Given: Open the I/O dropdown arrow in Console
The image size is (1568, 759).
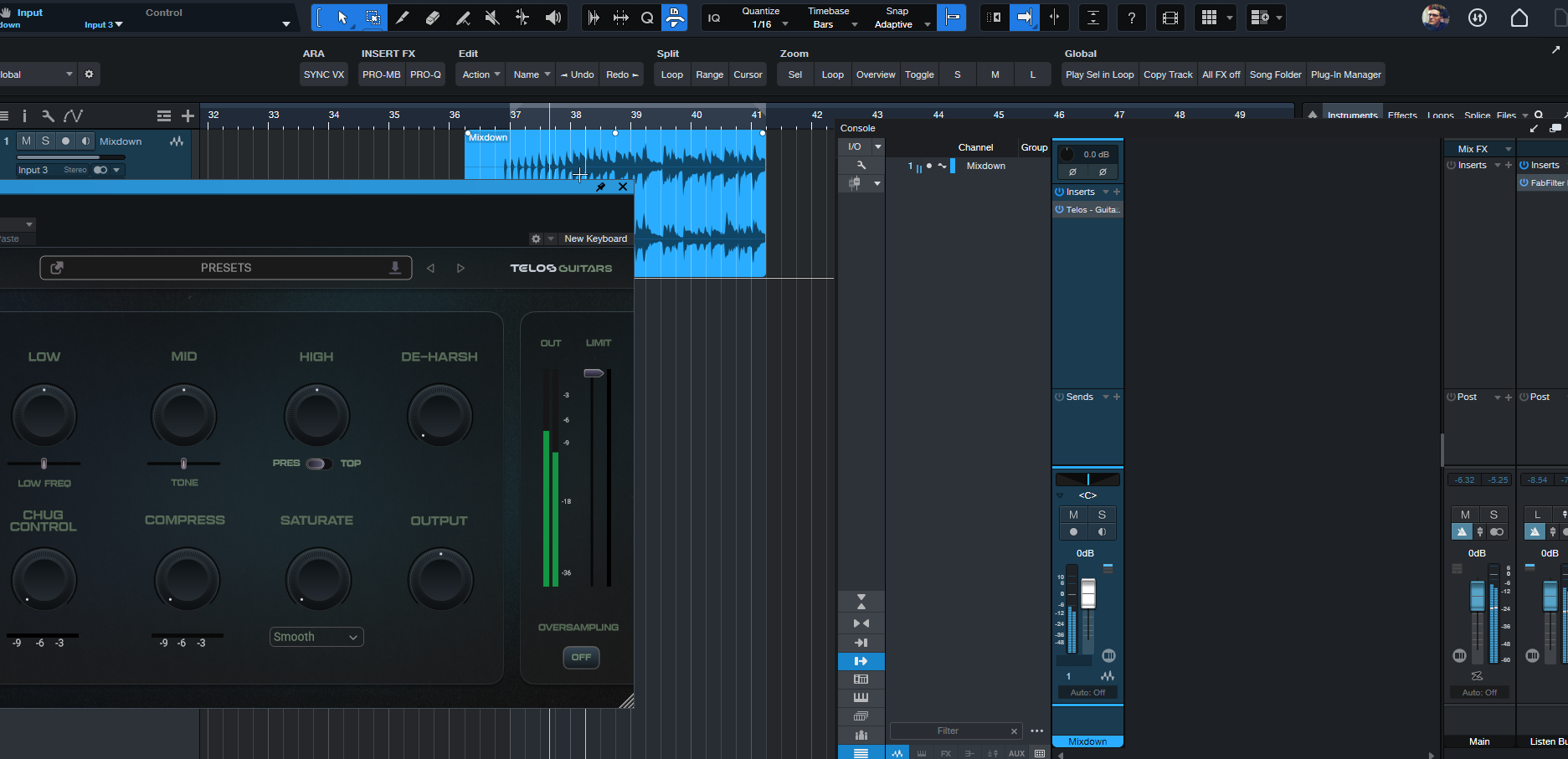Looking at the screenshot, I should 878,146.
